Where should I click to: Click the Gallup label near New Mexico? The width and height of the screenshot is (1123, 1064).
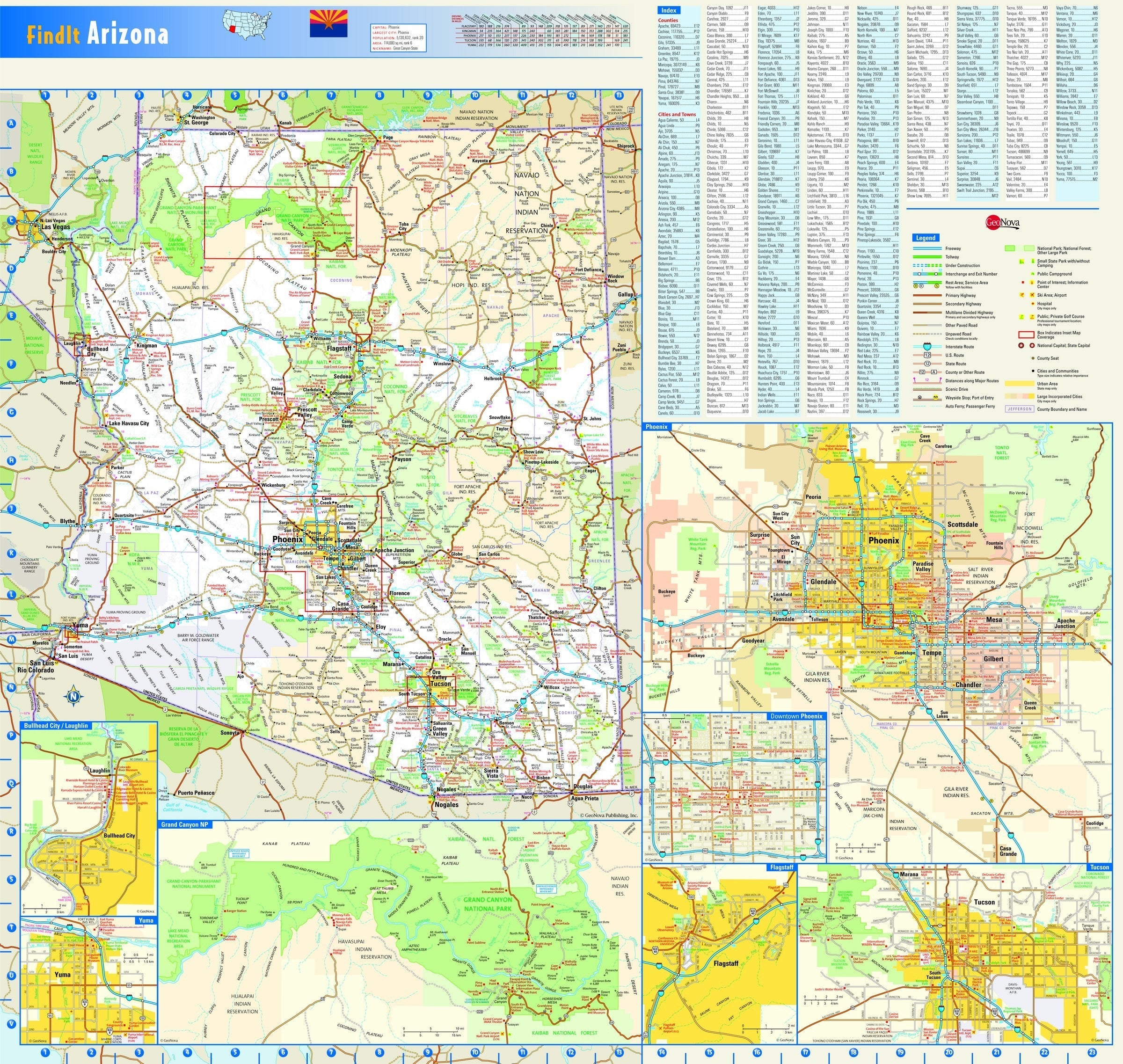(x=626, y=294)
